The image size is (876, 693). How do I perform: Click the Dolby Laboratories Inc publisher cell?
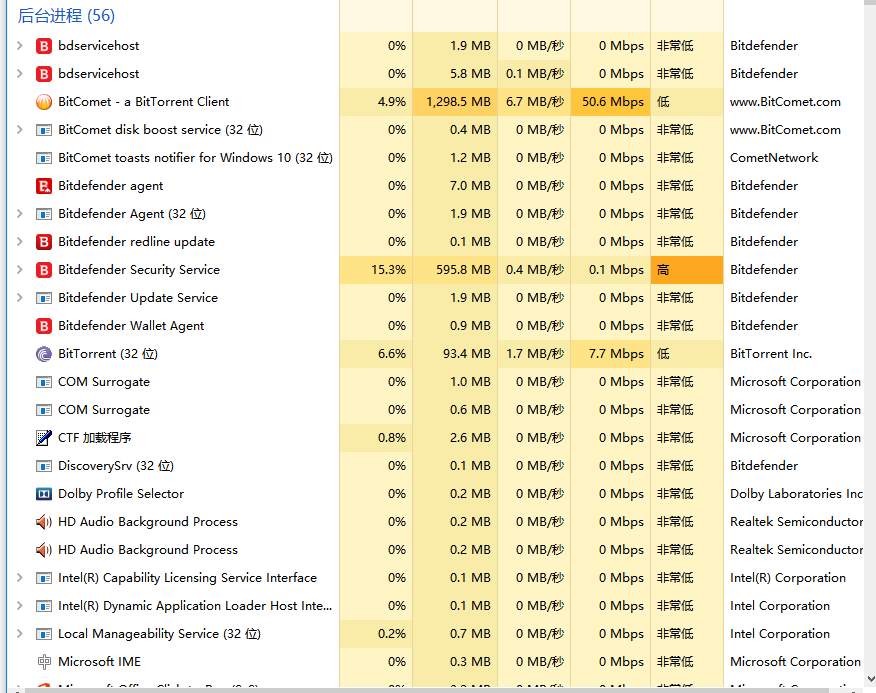(796, 494)
